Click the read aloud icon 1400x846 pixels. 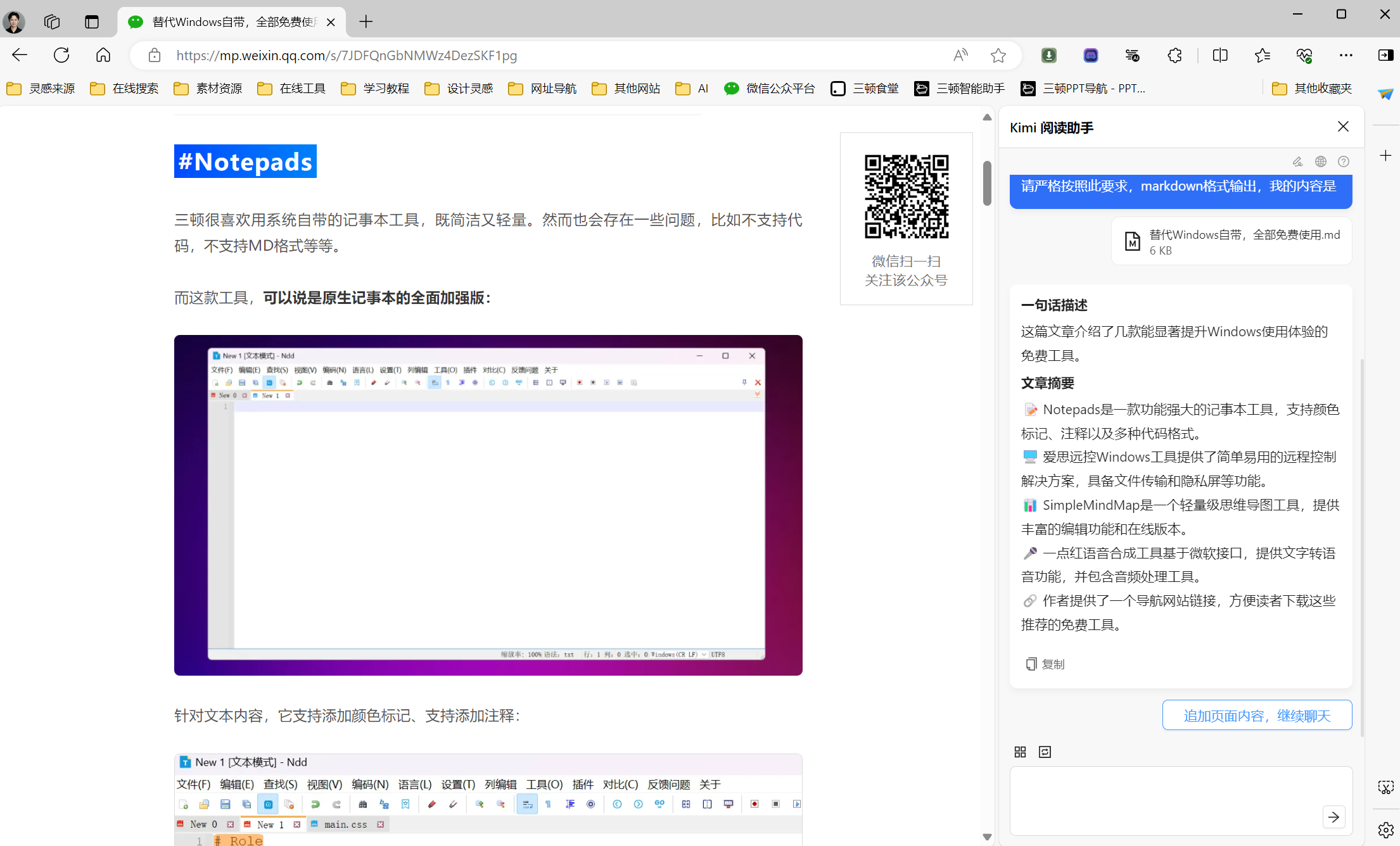coord(960,55)
